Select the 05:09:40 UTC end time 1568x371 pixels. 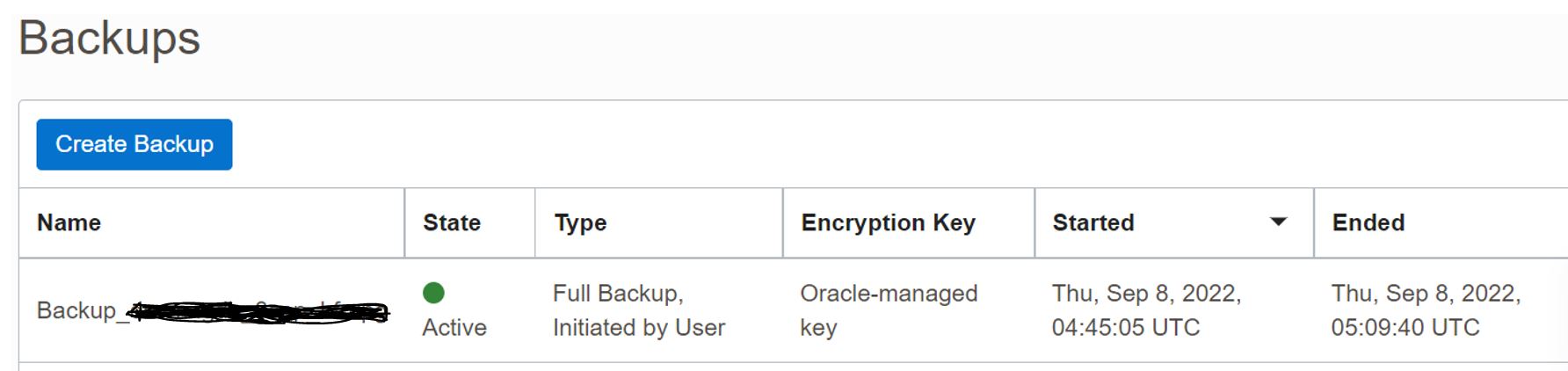click(1405, 327)
